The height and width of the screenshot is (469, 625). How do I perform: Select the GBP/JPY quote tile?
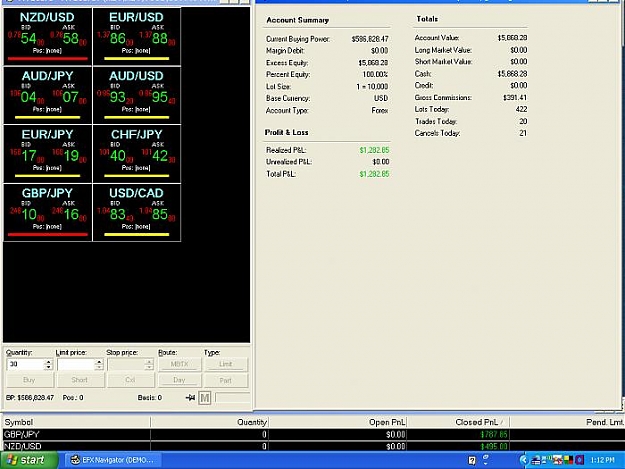47,212
